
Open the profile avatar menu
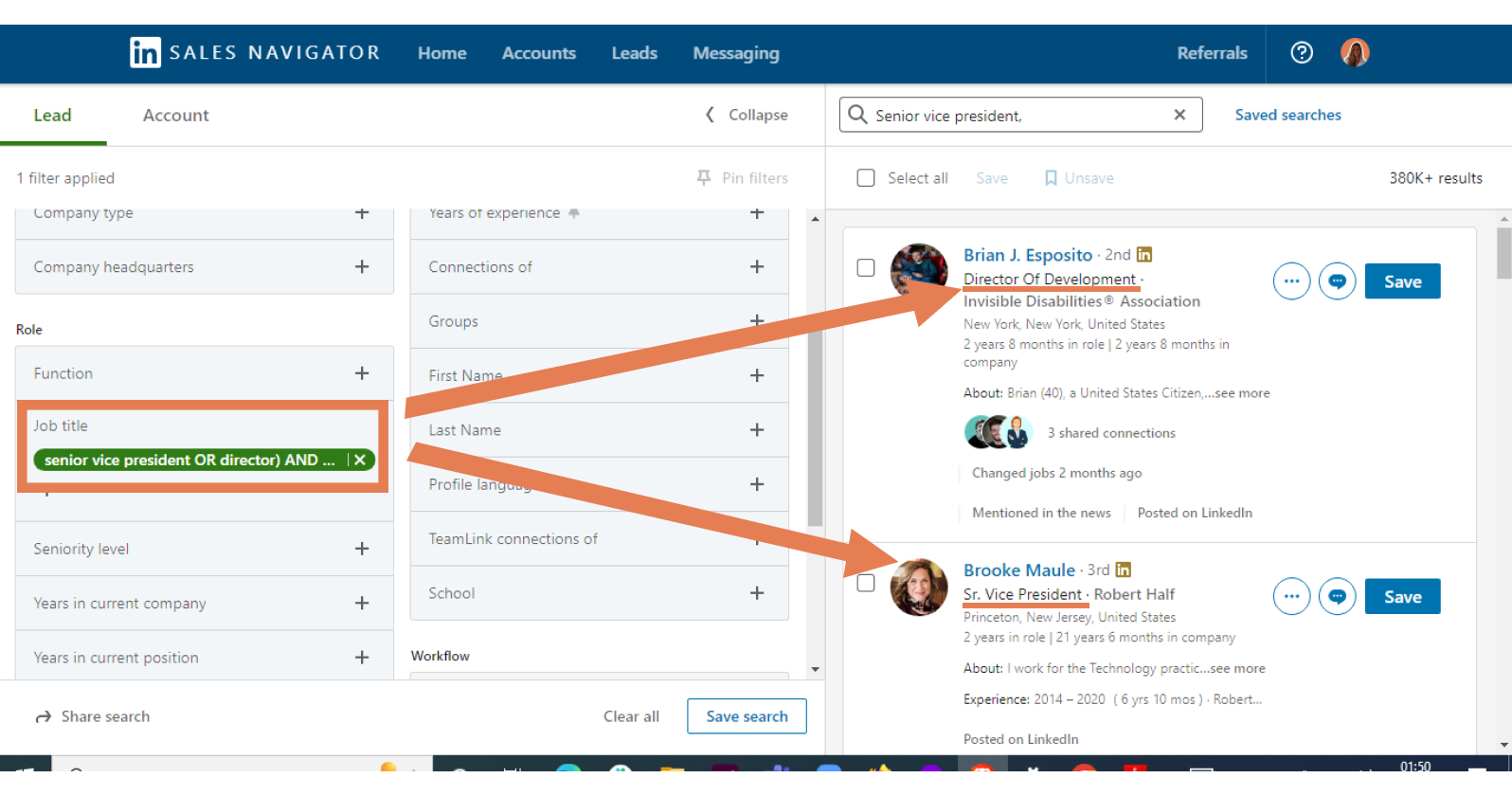coord(1355,53)
